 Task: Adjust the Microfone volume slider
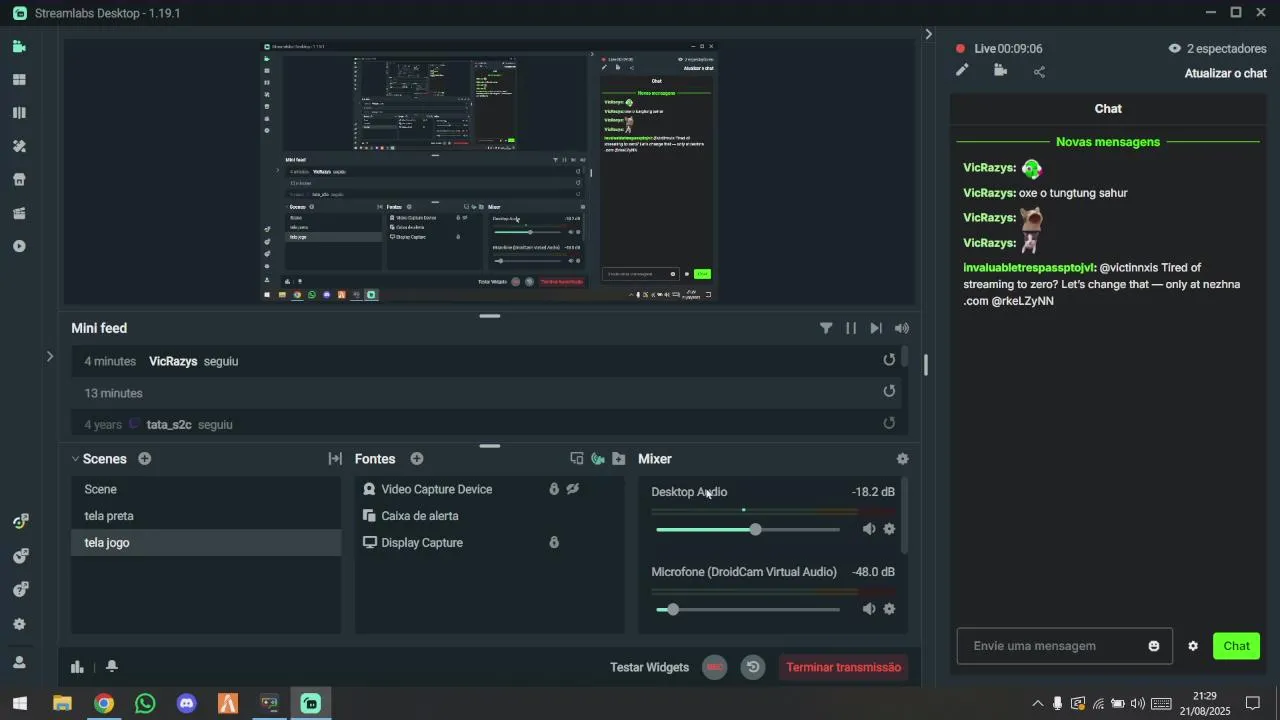tap(748, 609)
